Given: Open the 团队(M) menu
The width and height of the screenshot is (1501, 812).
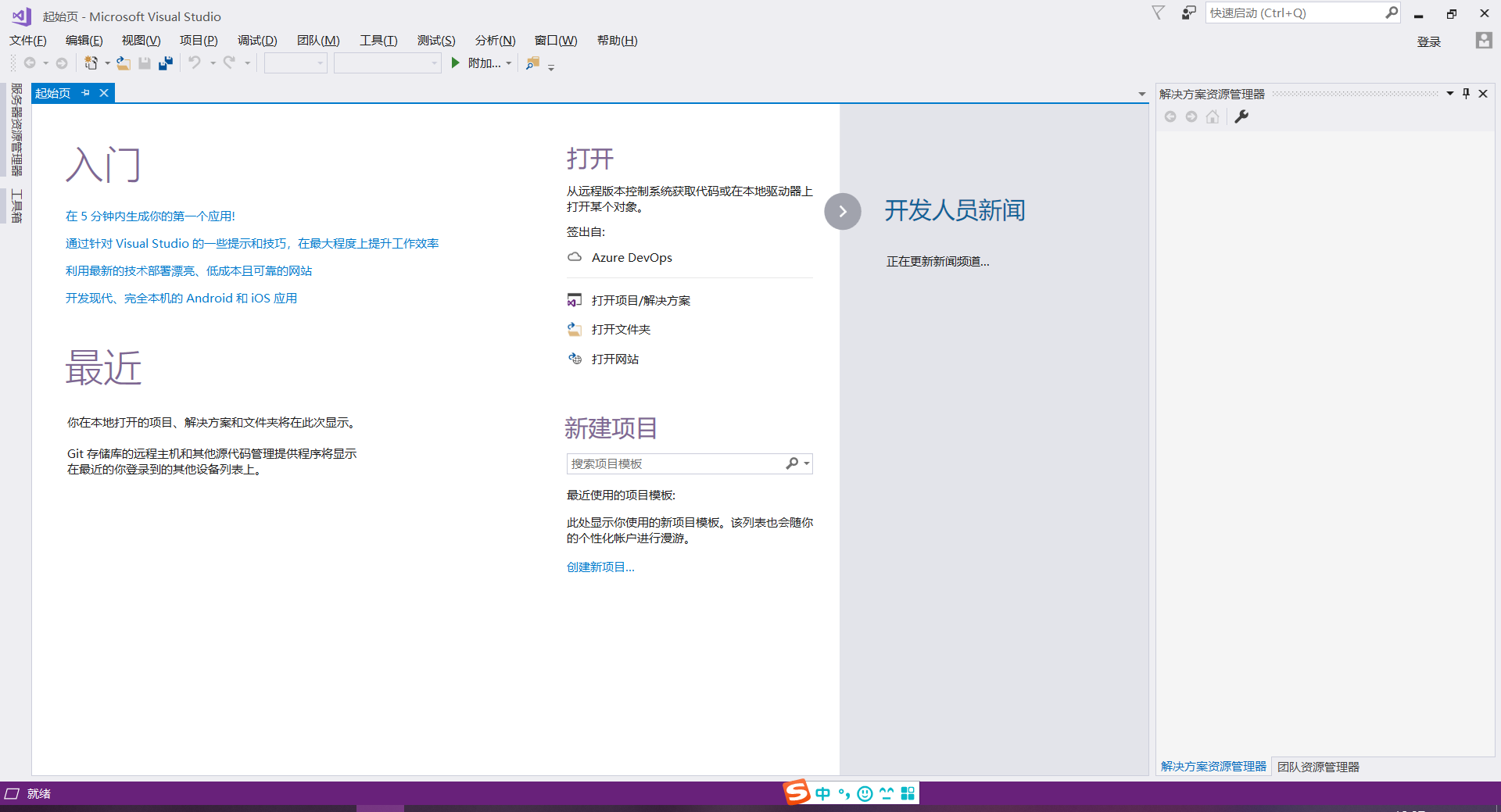Looking at the screenshot, I should click(x=317, y=40).
